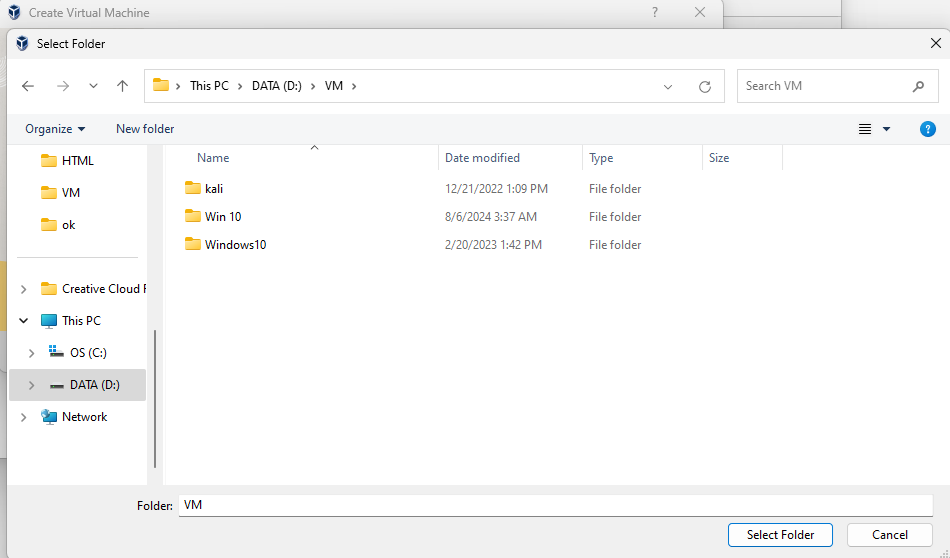Open previous locations dropdown in address bar

(668, 87)
